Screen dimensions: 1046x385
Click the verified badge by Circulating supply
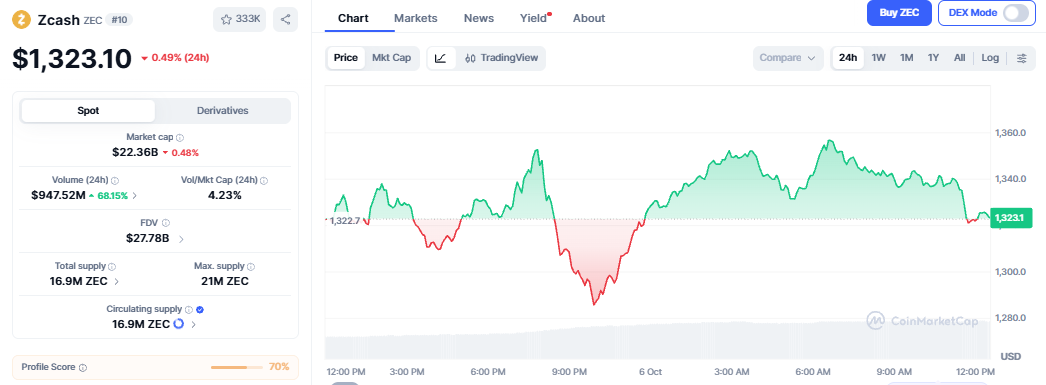coord(201,310)
